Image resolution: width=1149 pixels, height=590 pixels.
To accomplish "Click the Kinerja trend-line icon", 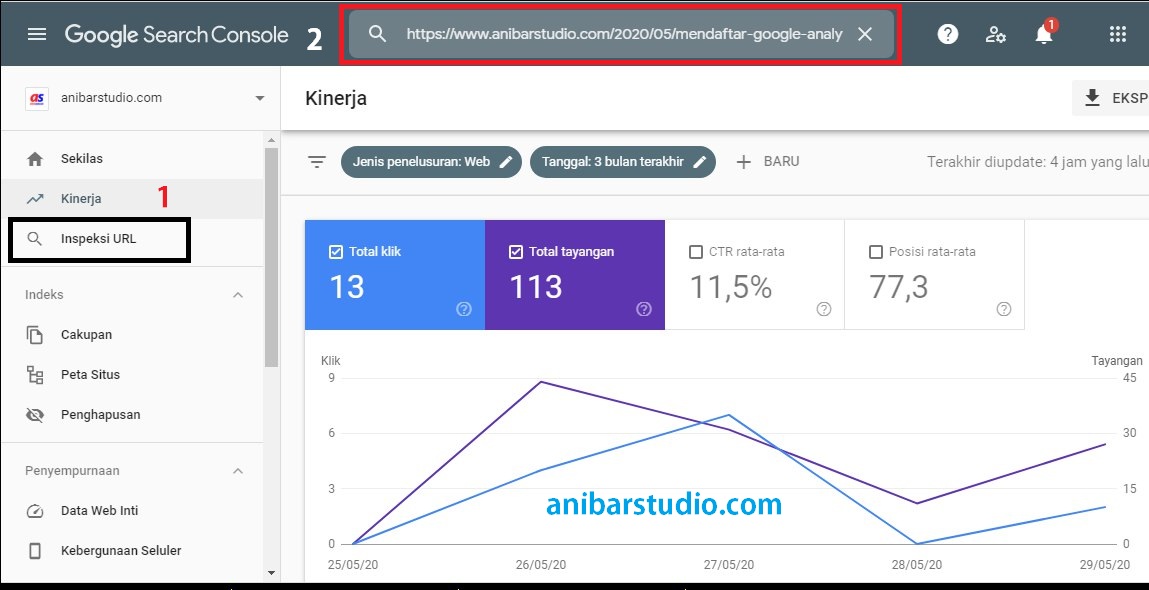I will (x=34, y=199).
